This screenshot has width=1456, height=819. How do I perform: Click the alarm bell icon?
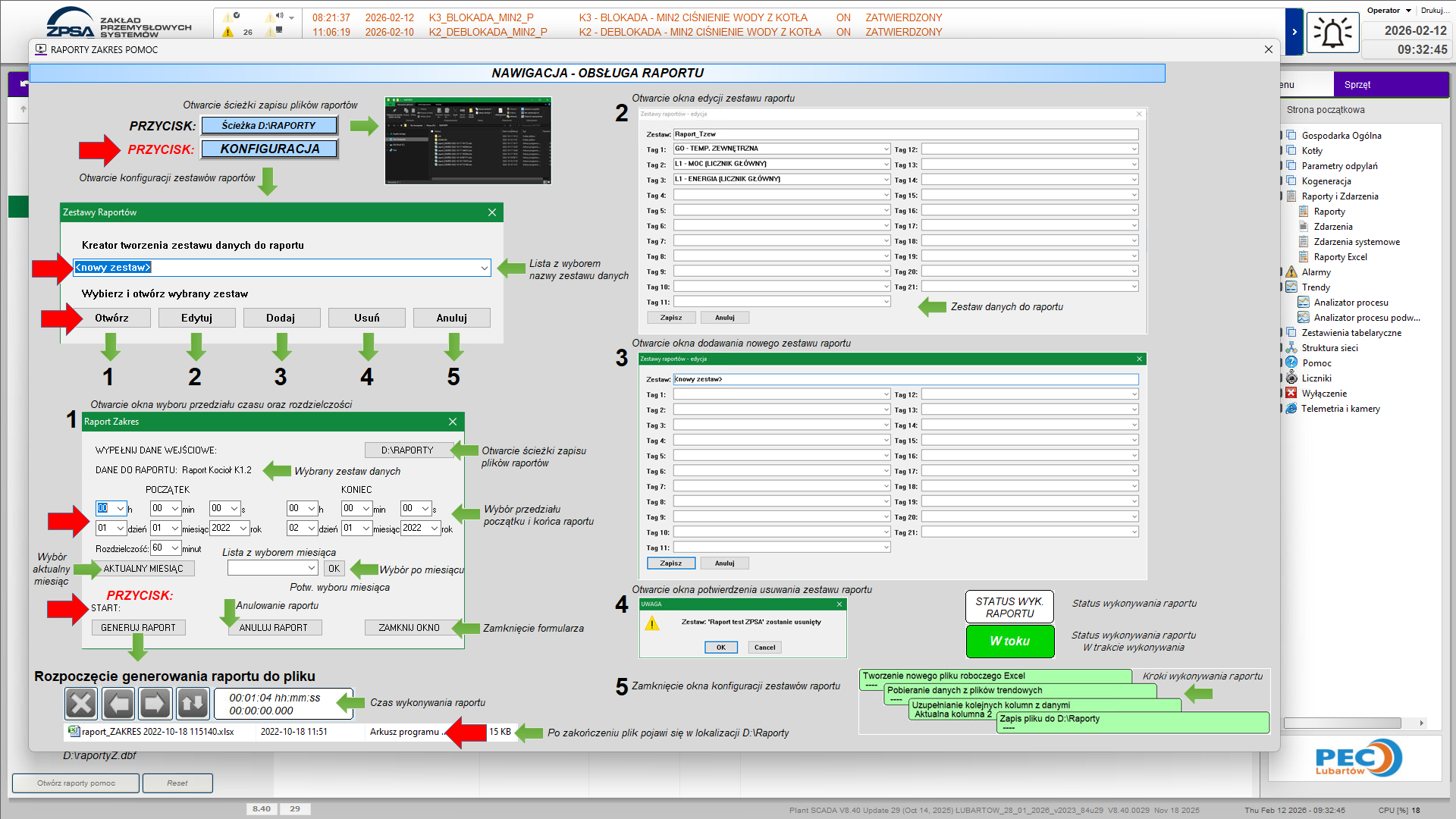coord(1332,33)
